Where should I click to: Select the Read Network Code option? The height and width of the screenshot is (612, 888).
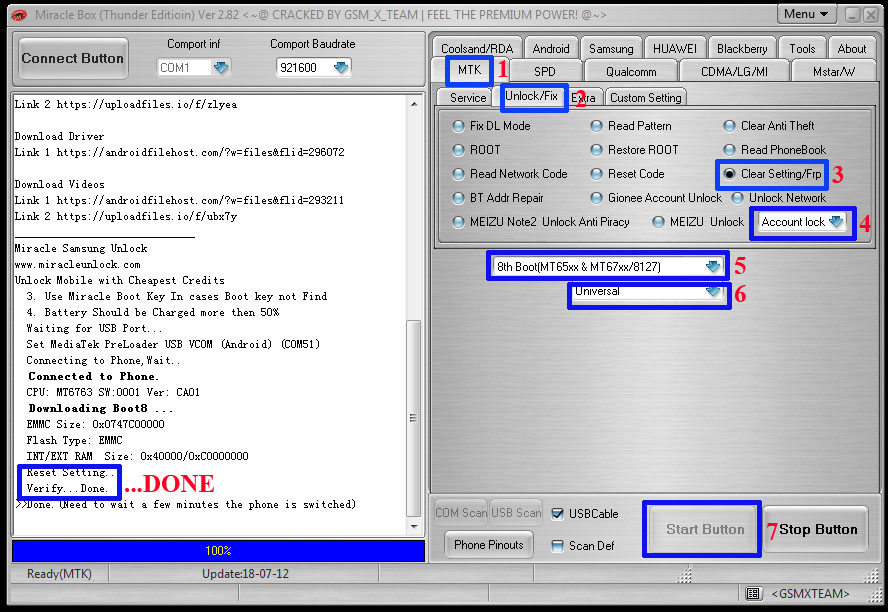click(x=458, y=174)
